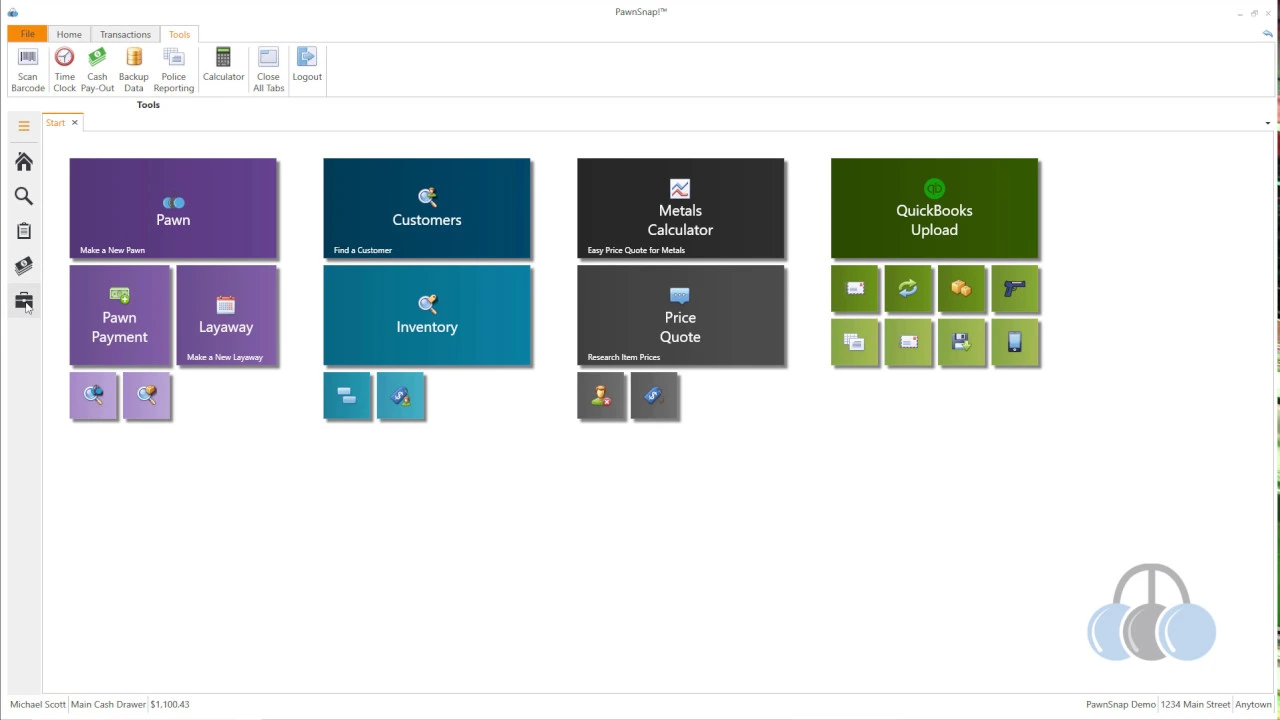Click Close All Tabs
The height and width of the screenshot is (720, 1280).
pyautogui.click(x=268, y=70)
